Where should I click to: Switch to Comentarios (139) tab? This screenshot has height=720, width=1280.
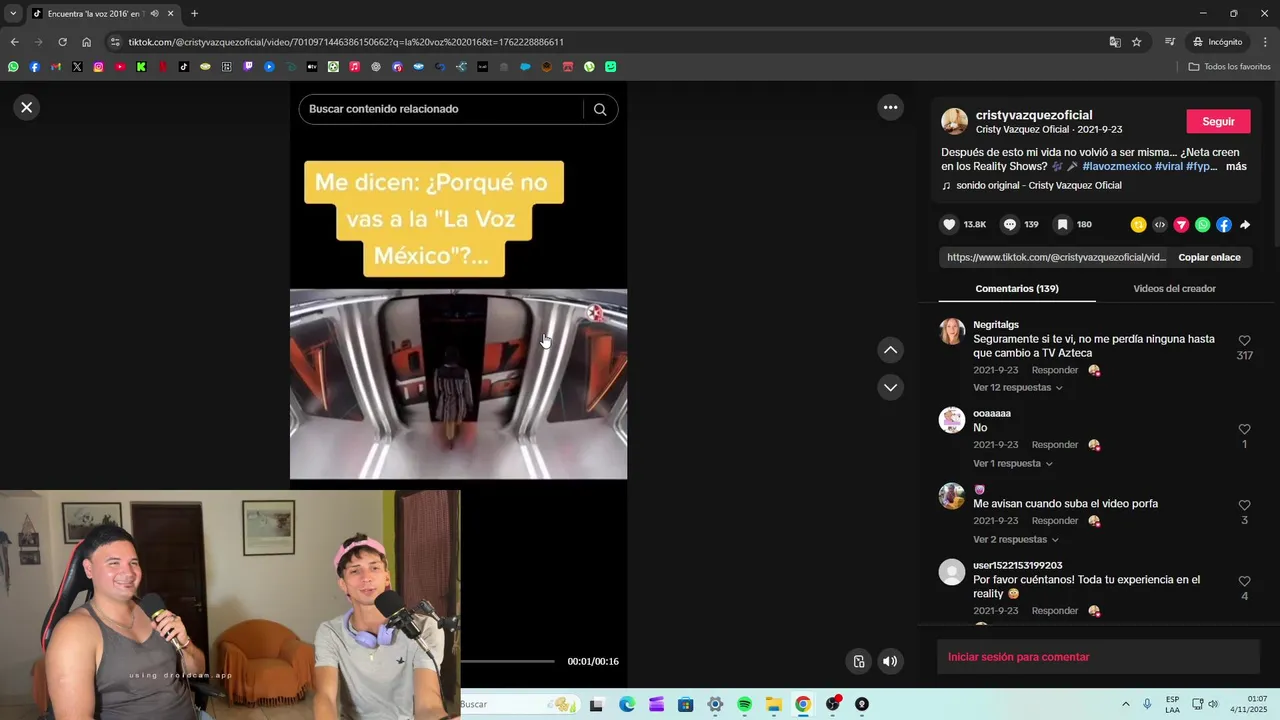1017,288
